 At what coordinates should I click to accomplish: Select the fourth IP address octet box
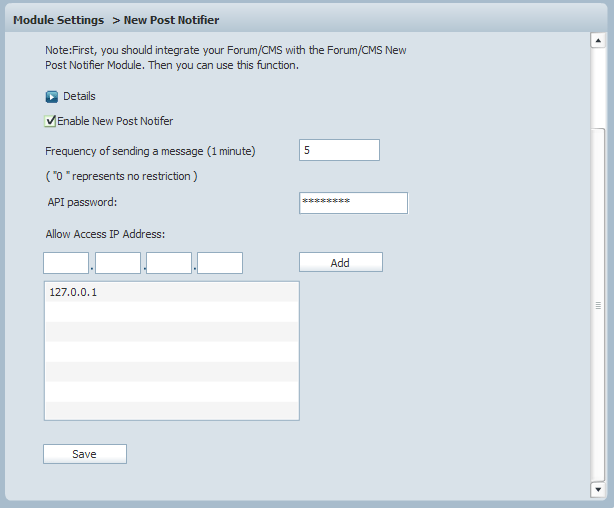coord(220,263)
